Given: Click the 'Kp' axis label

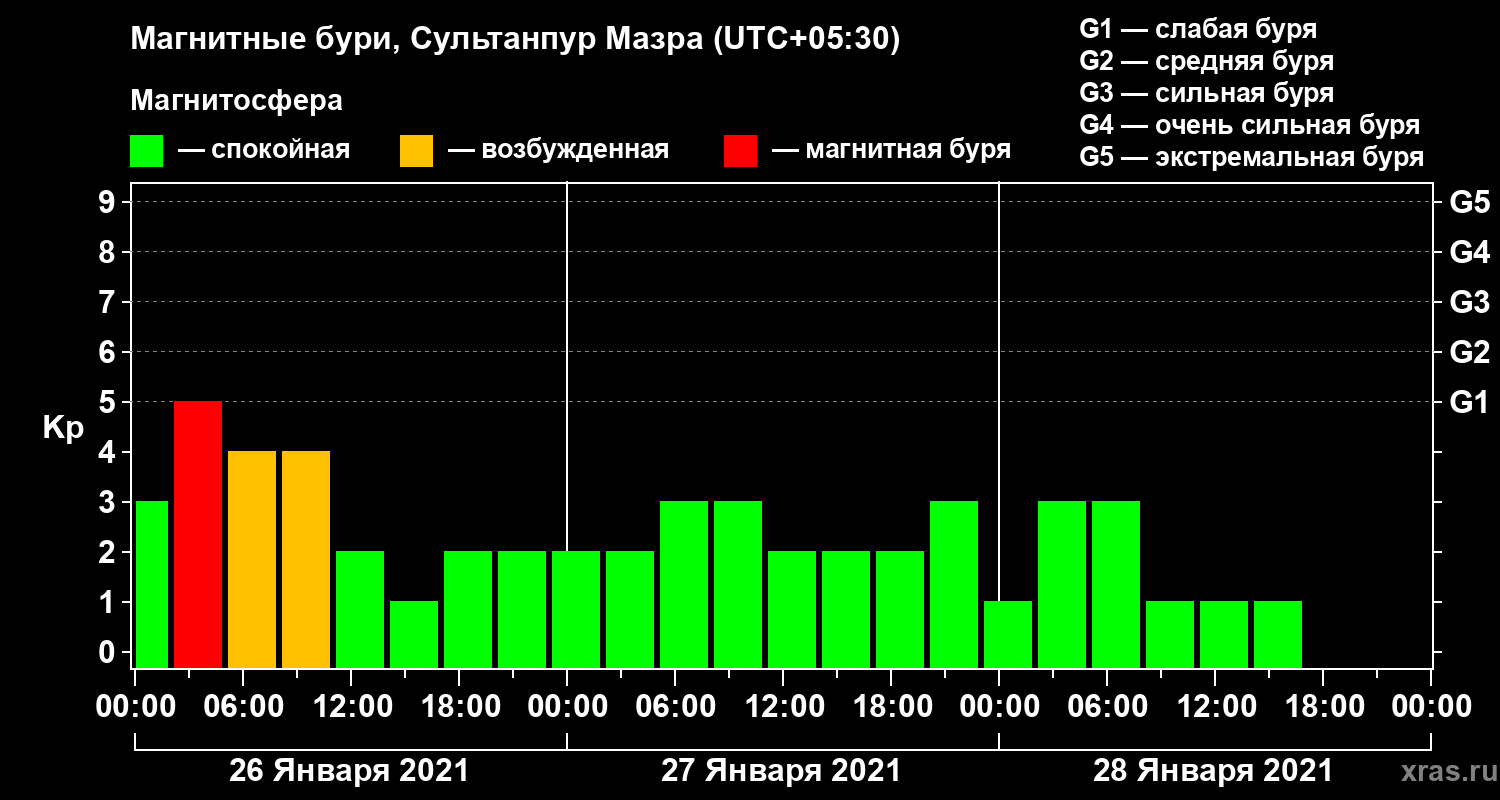Looking at the screenshot, I should coord(62,428).
